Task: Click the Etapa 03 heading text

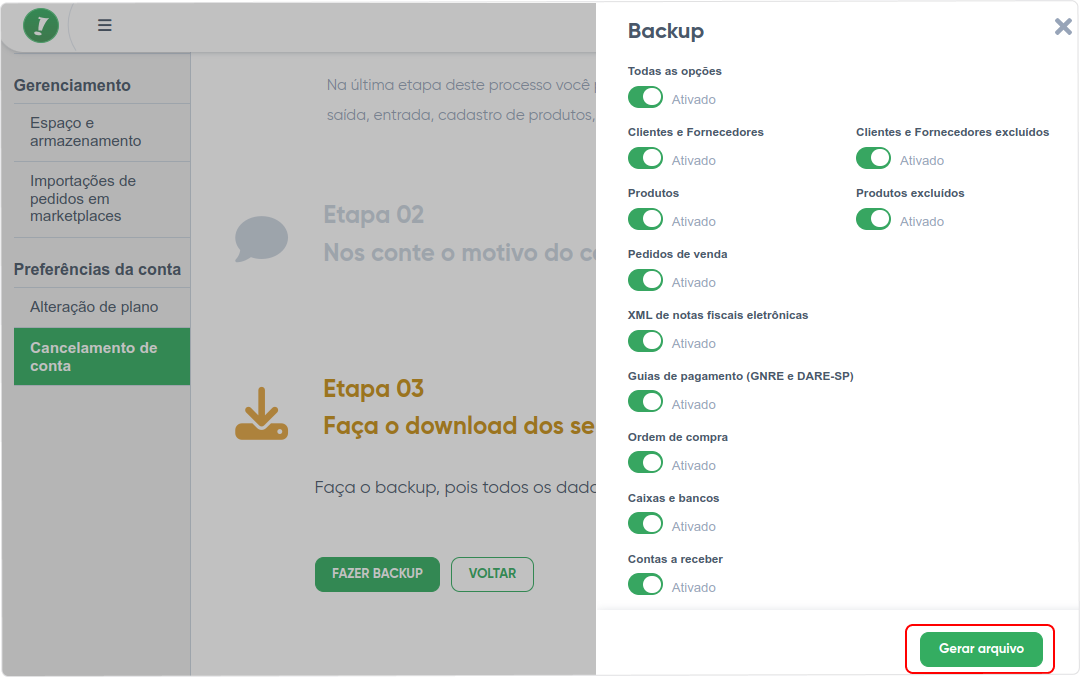Action: tap(373, 389)
